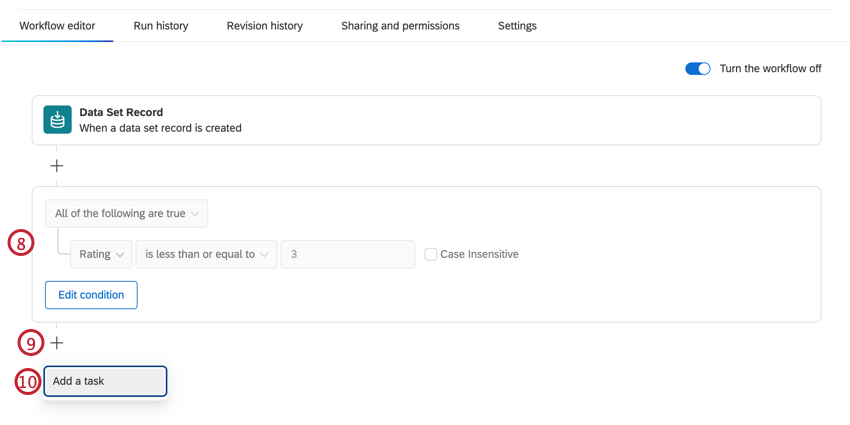Click the red step 8 marker
The height and width of the screenshot is (425, 850).
tap(21, 242)
